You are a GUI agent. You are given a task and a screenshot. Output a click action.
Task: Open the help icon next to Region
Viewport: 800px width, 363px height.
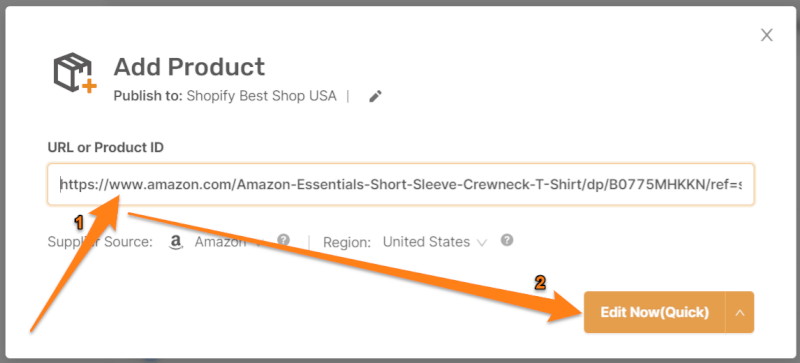[507, 240]
